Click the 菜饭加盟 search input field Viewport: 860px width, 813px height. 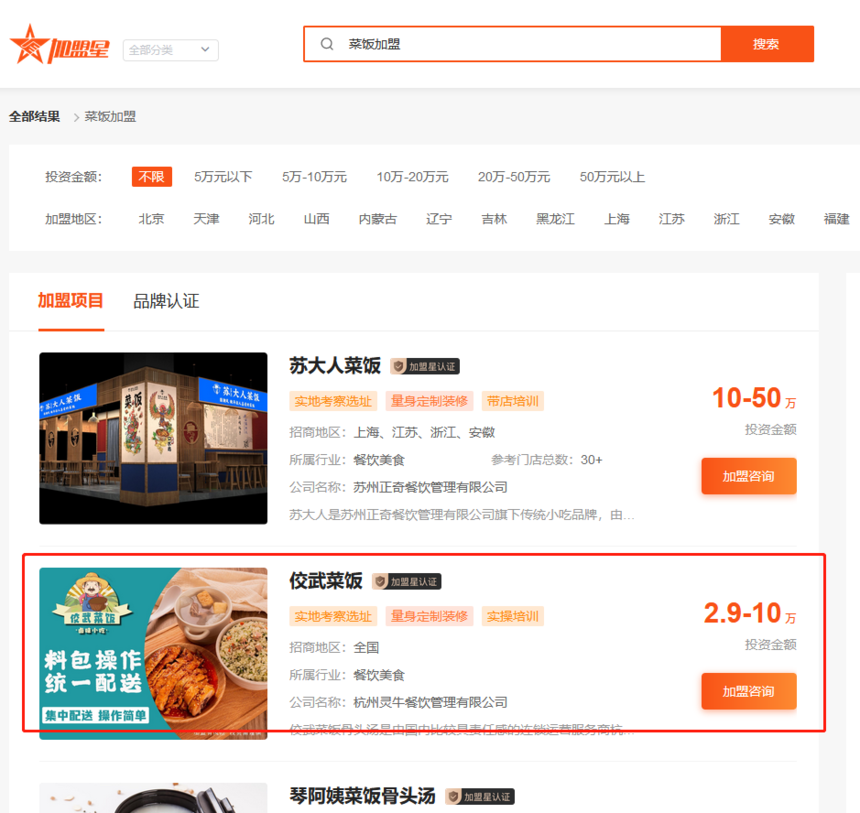click(x=512, y=44)
